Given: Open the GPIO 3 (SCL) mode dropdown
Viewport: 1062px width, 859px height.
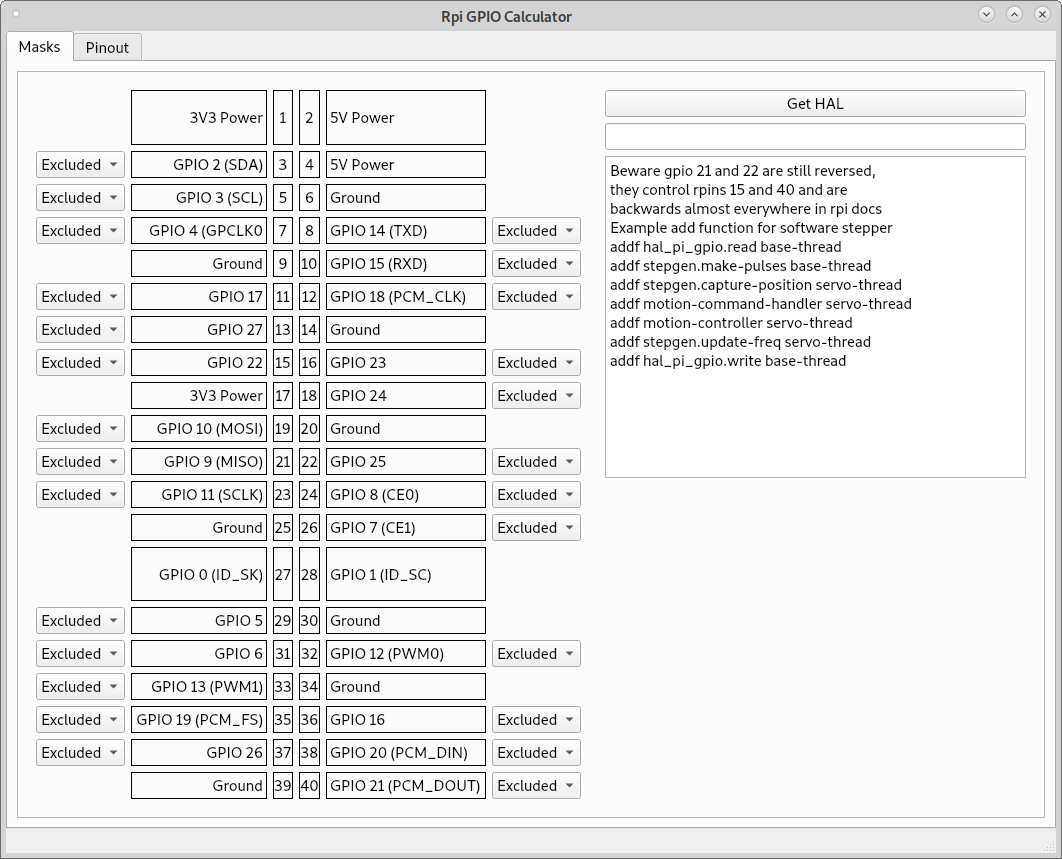Looking at the screenshot, I should [x=80, y=198].
